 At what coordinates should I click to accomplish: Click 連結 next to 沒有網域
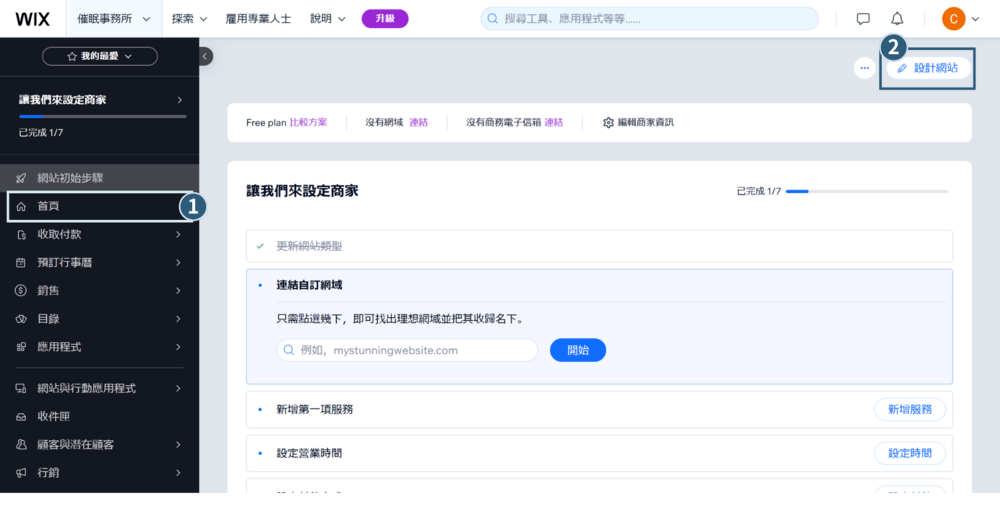tap(418, 122)
